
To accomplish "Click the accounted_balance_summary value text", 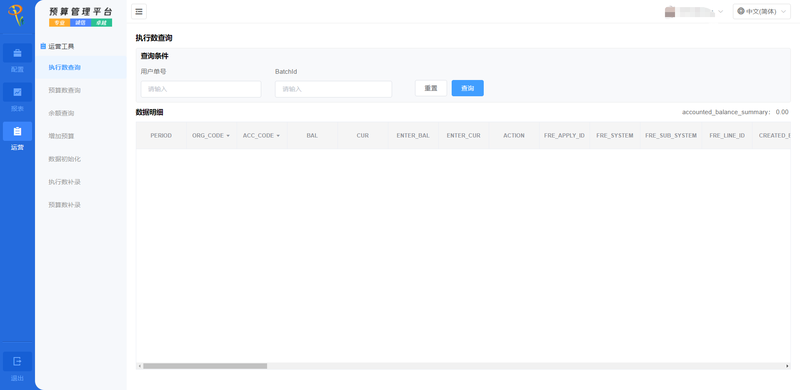I will coord(782,112).
